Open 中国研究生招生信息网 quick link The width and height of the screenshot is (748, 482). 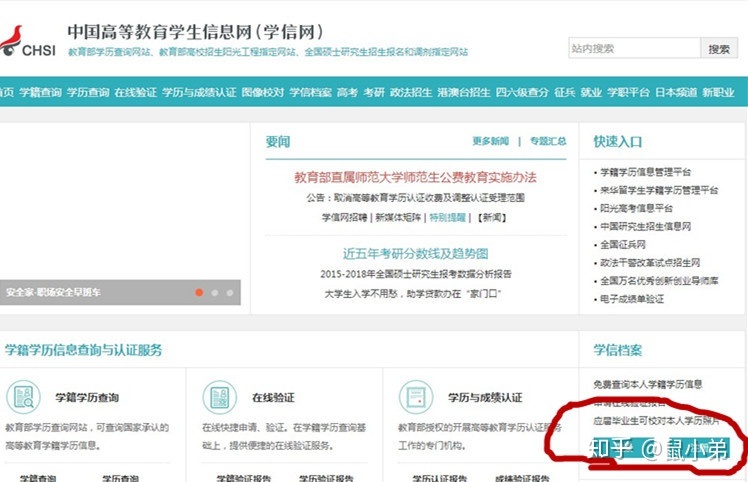point(645,226)
